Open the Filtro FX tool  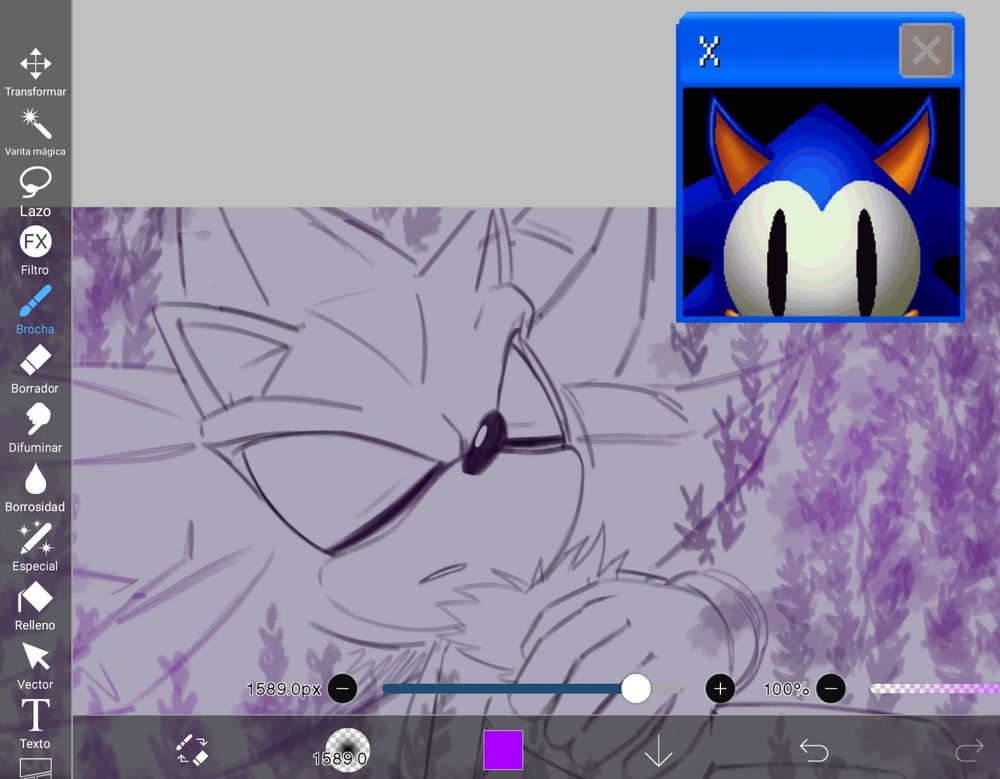36,250
